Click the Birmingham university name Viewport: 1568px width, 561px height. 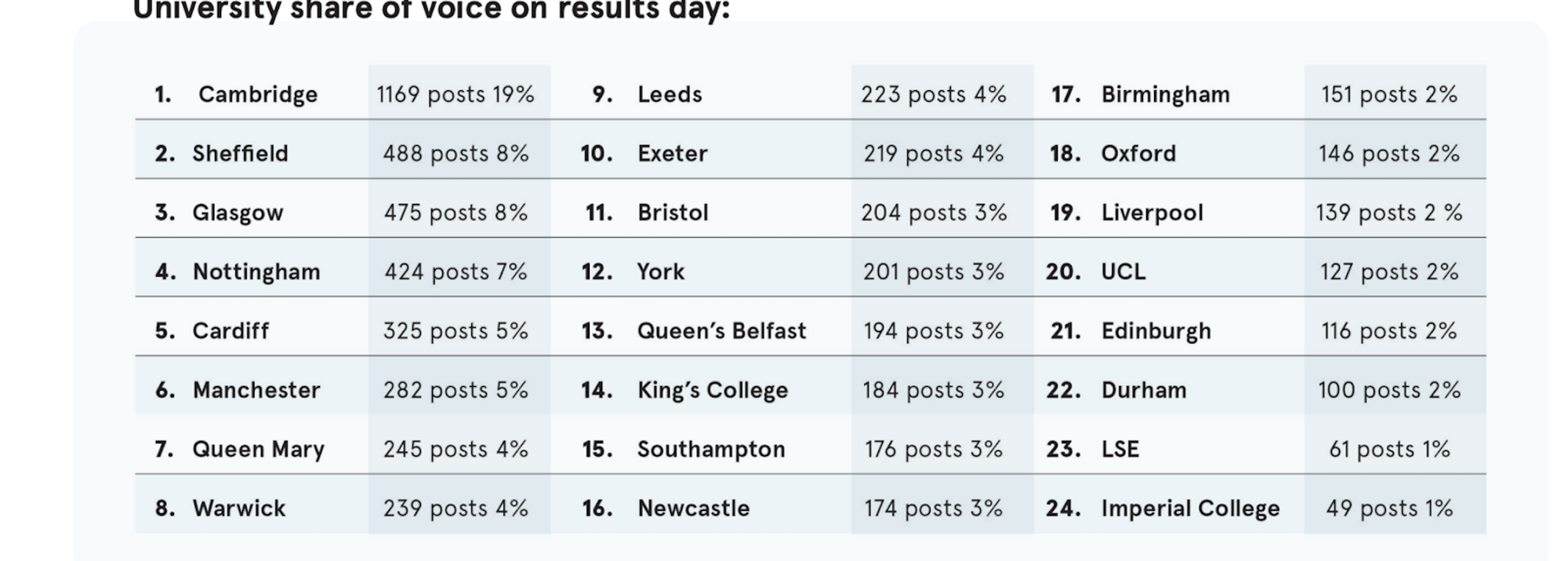1165,94
